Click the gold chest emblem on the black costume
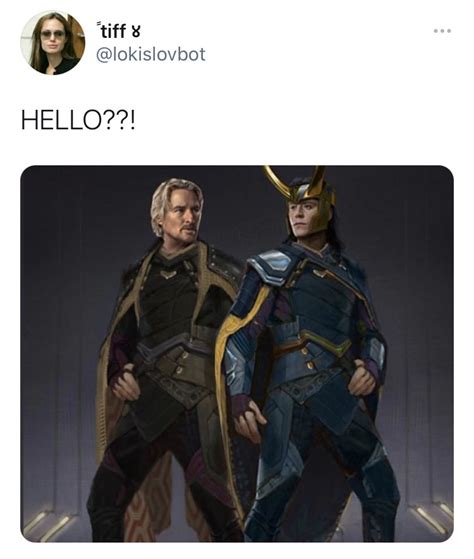This screenshot has width=474, height=559. click(x=168, y=274)
